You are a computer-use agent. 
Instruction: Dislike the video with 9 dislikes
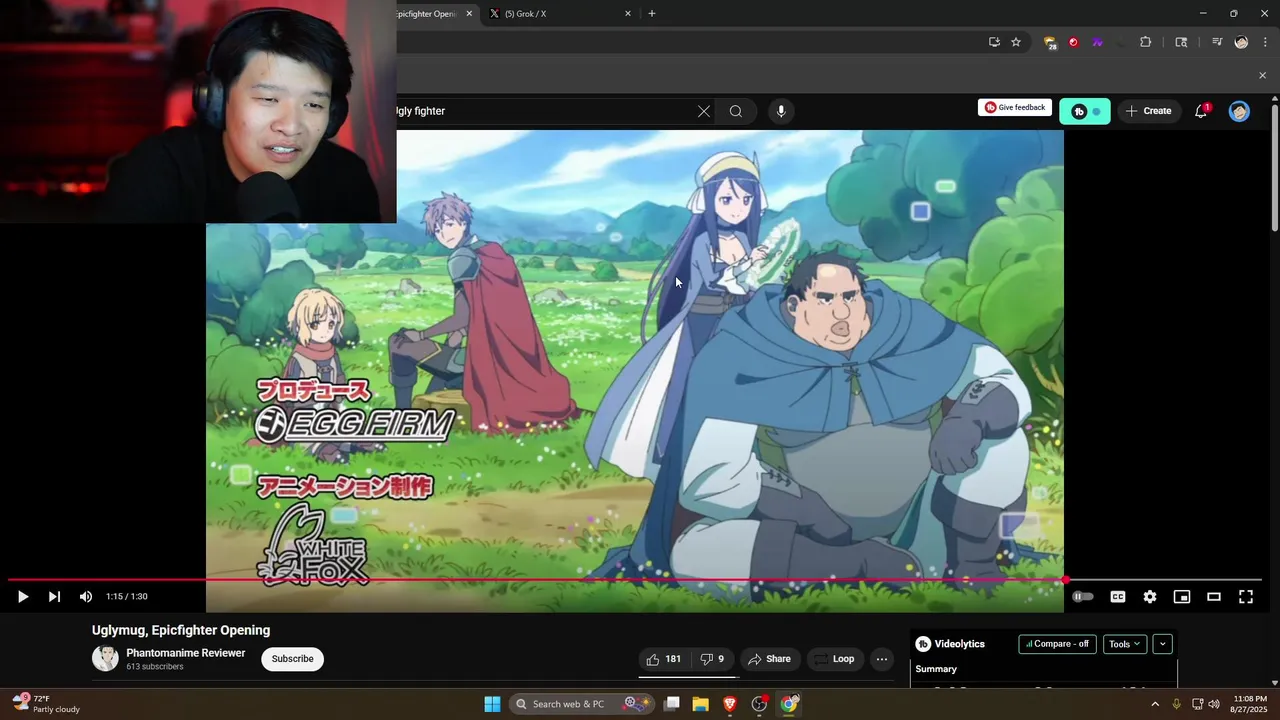712,659
